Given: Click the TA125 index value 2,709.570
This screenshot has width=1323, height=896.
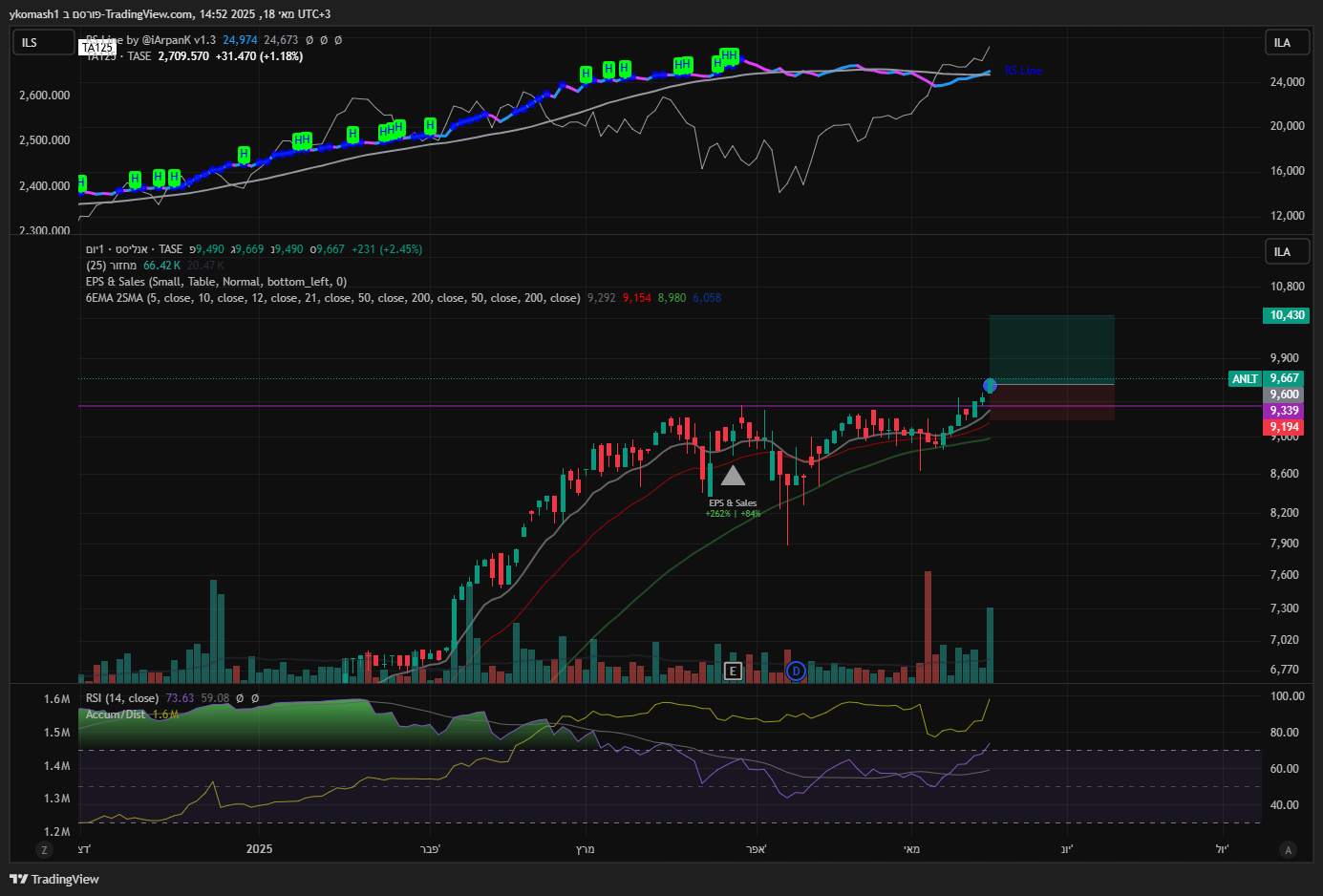Looking at the screenshot, I should click(183, 56).
